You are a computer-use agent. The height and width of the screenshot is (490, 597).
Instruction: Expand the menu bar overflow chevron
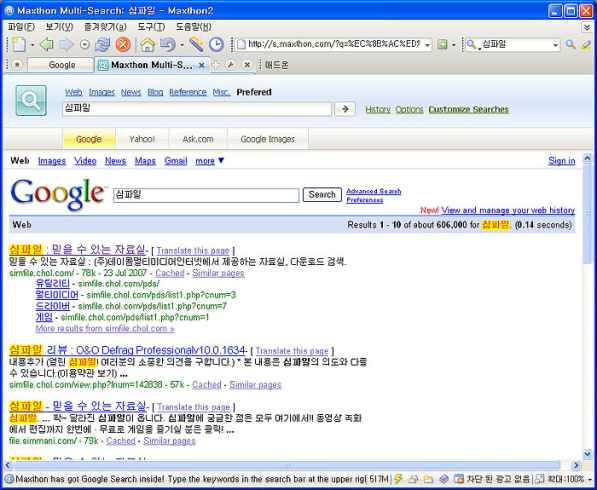pyautogui.click(x=587, y=27)
